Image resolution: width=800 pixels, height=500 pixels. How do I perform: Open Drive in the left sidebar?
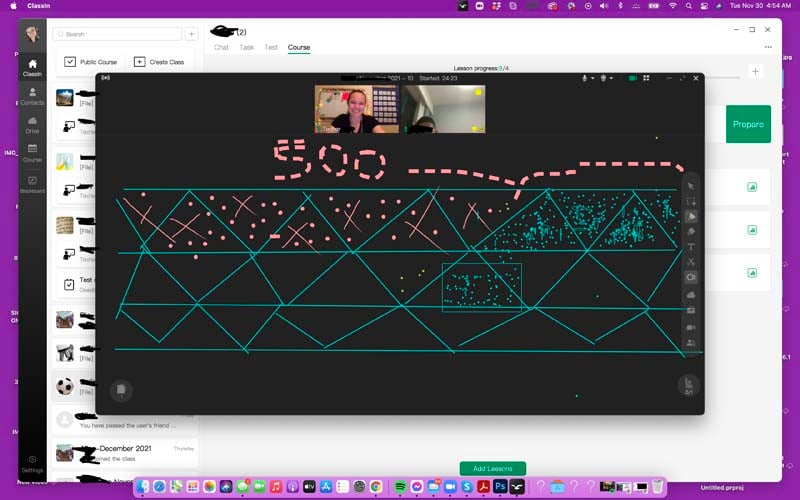coord(33,124)
